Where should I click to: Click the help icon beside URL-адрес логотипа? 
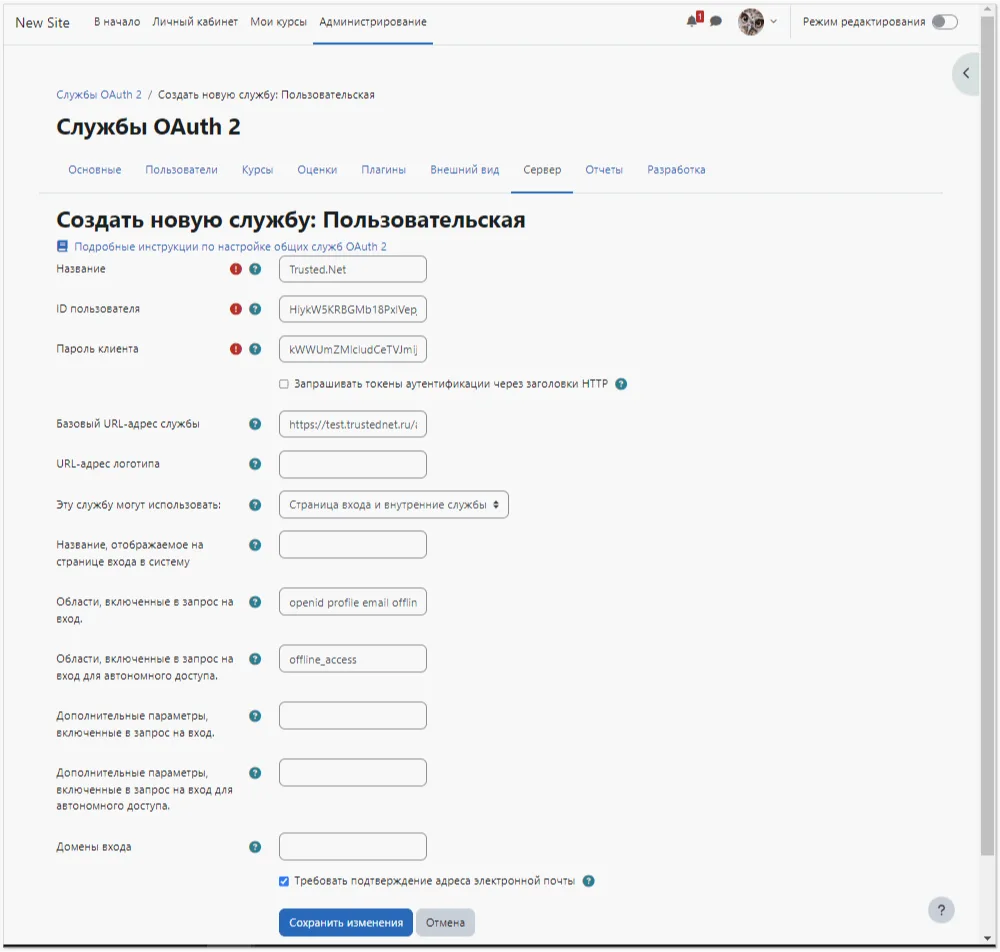pyautogui.click(x=255, y=464)
